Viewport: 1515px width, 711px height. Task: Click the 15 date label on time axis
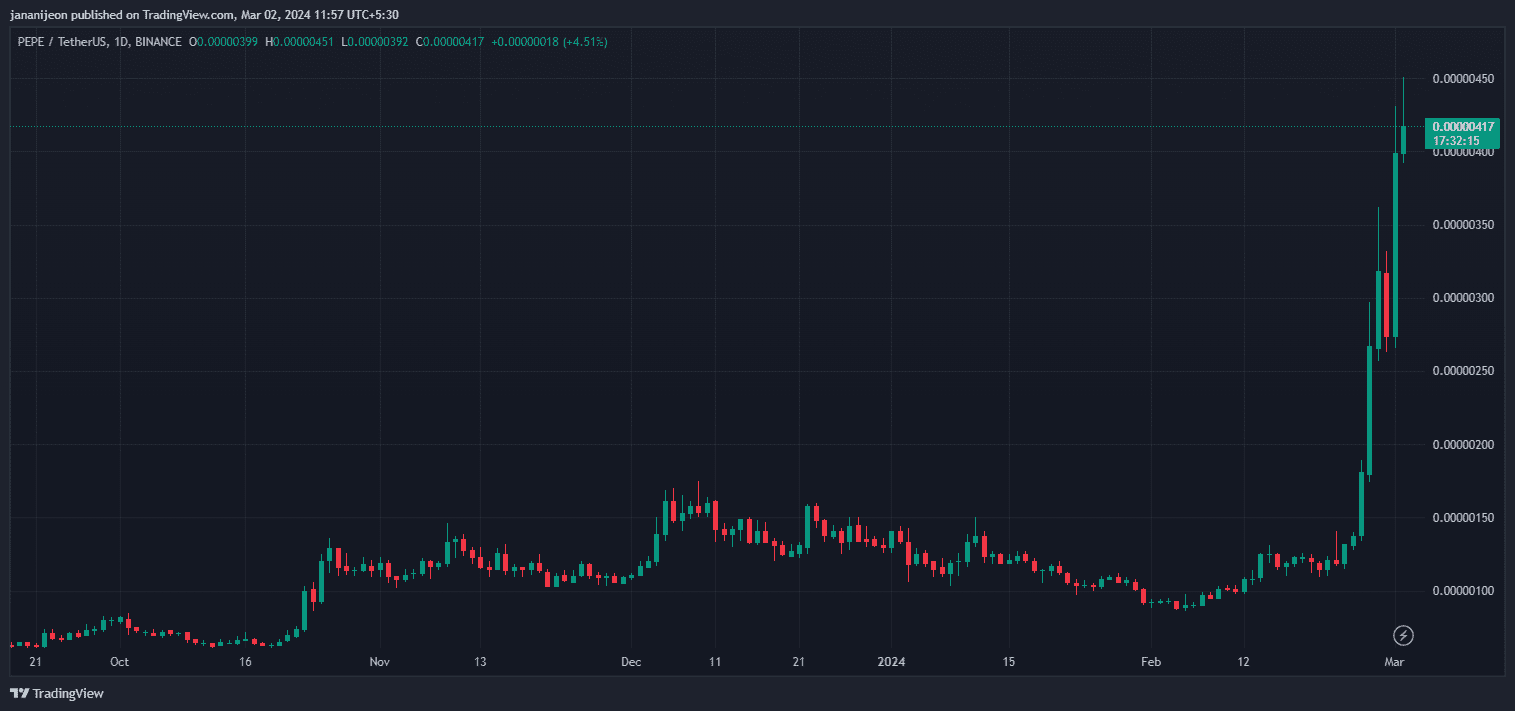coord(1009,662)
